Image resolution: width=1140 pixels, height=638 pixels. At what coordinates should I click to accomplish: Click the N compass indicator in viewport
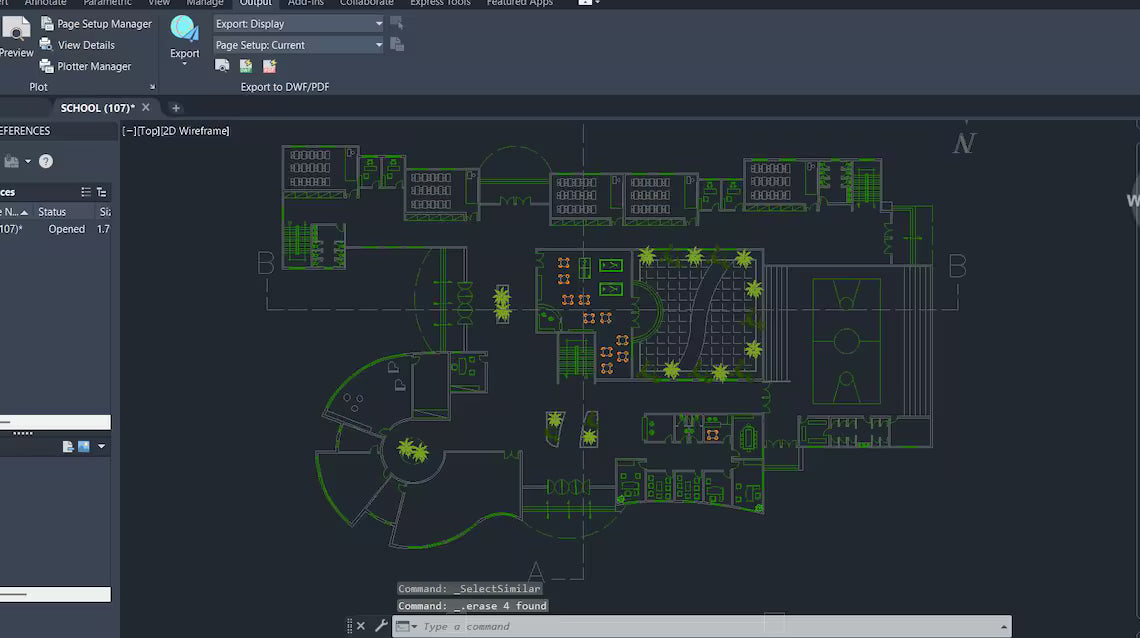pyautogui.click(x=963, y=142)
